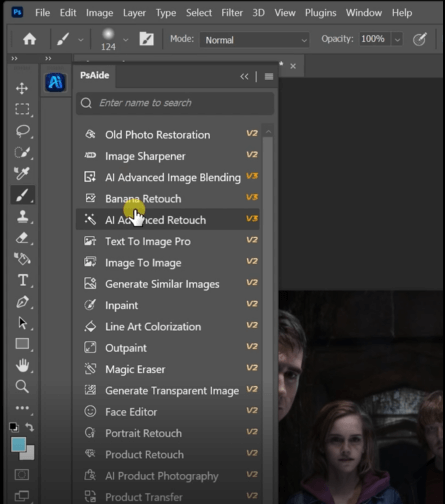Open the Edit menu
Screen dimensions: 445x504
(x=68, y=13)
